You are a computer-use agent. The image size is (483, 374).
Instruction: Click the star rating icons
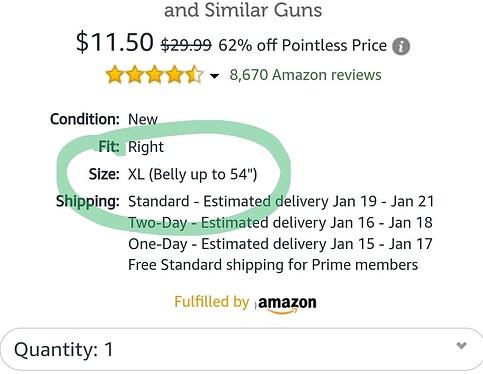pyautogui.click(x=154, y=74)
